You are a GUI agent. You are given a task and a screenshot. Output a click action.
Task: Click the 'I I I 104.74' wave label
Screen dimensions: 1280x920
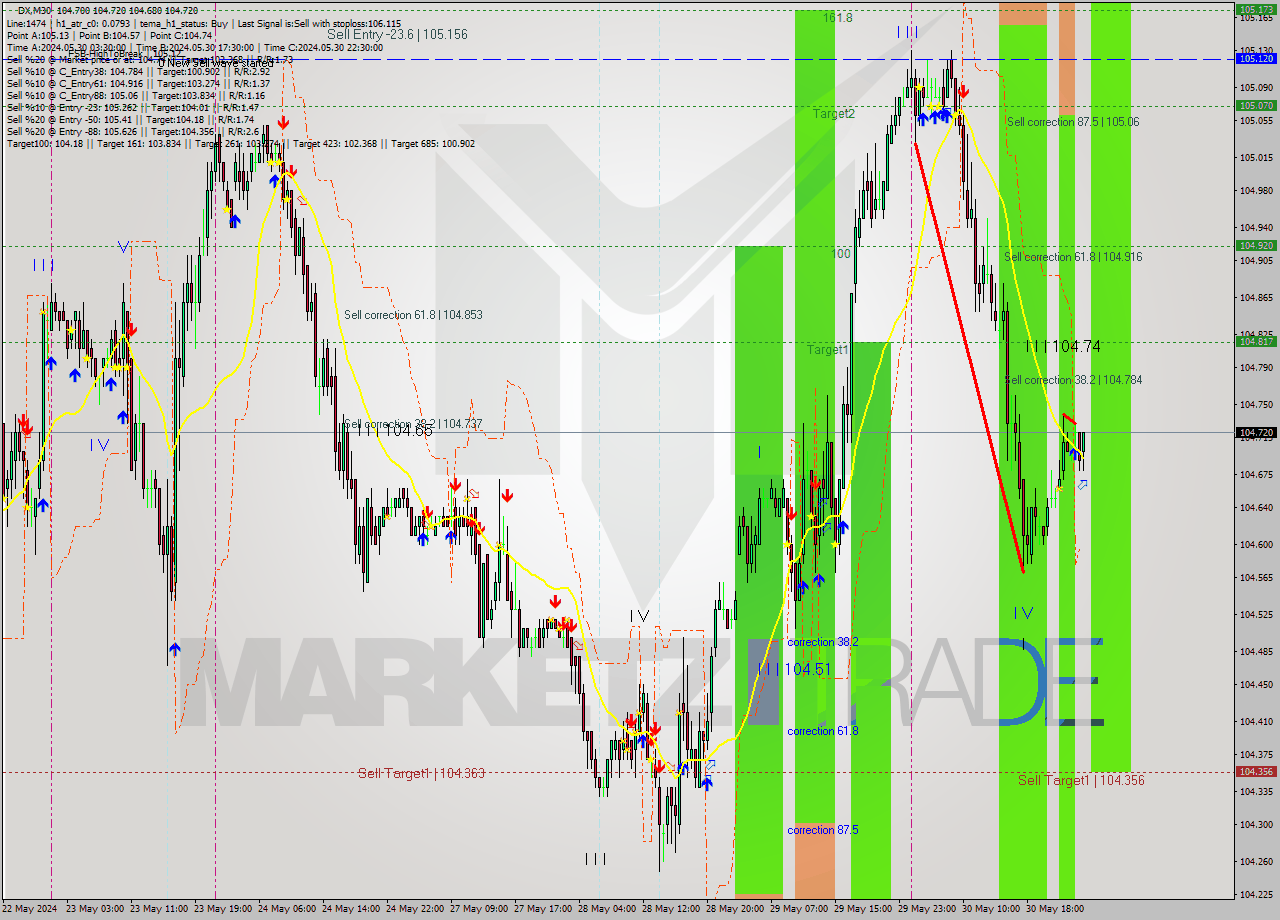1063,346
